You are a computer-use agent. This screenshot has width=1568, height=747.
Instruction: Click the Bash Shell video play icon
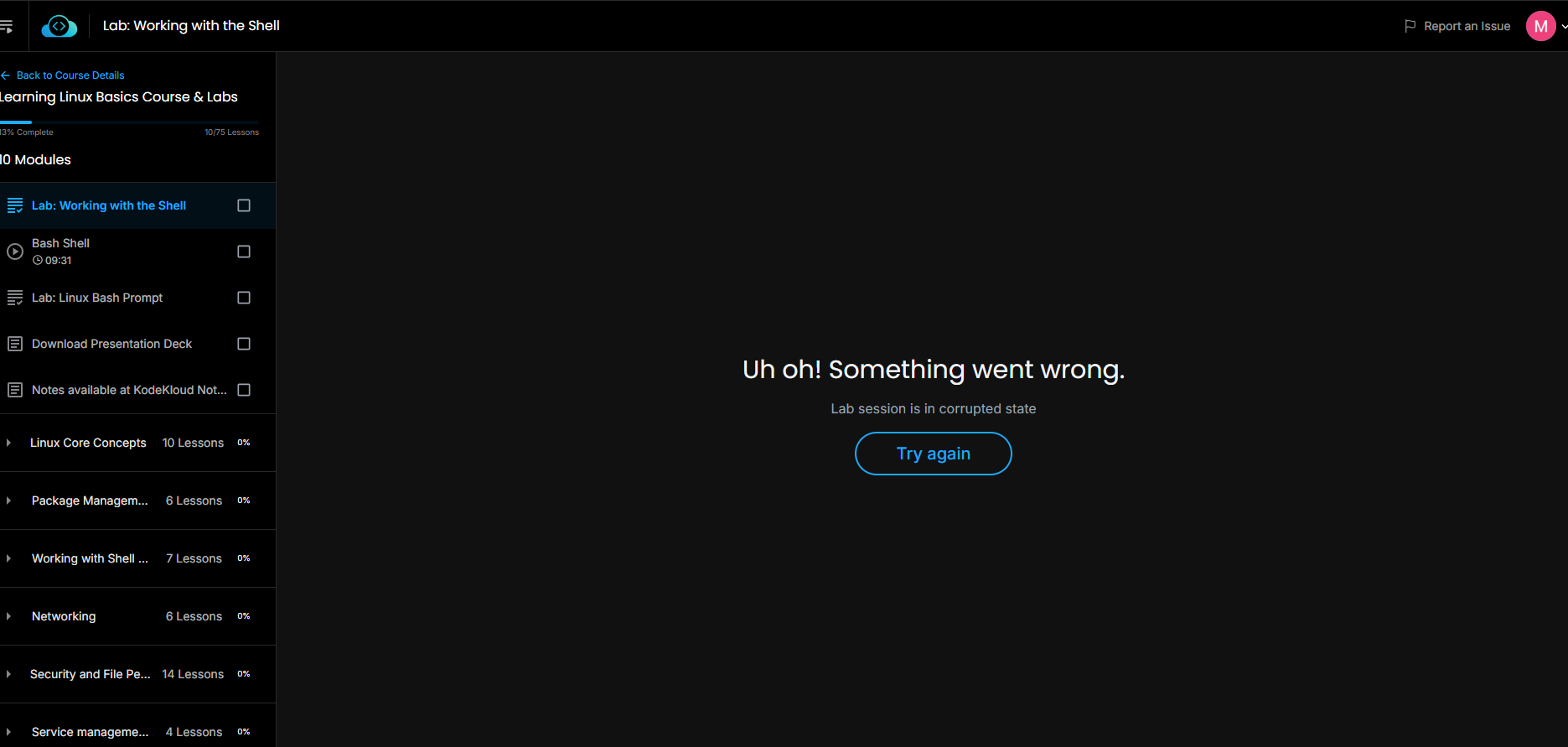click(15, 252)
